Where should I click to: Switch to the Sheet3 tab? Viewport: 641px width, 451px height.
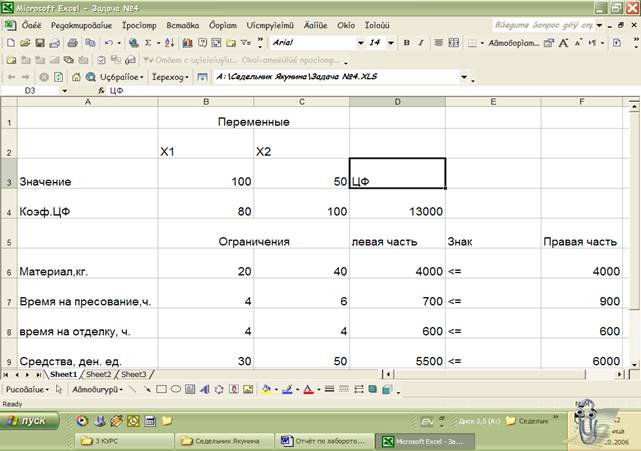(x=133, y=374)
